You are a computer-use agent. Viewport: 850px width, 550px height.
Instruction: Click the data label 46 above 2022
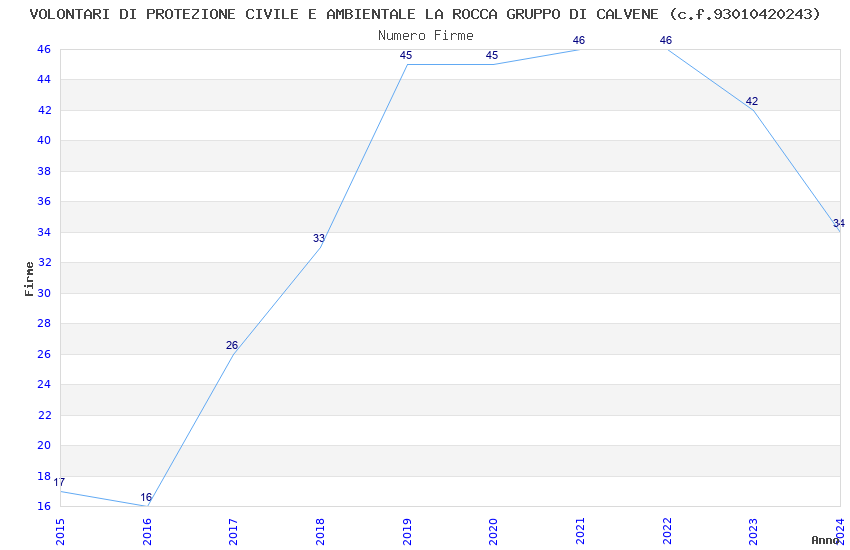[666, 40]
